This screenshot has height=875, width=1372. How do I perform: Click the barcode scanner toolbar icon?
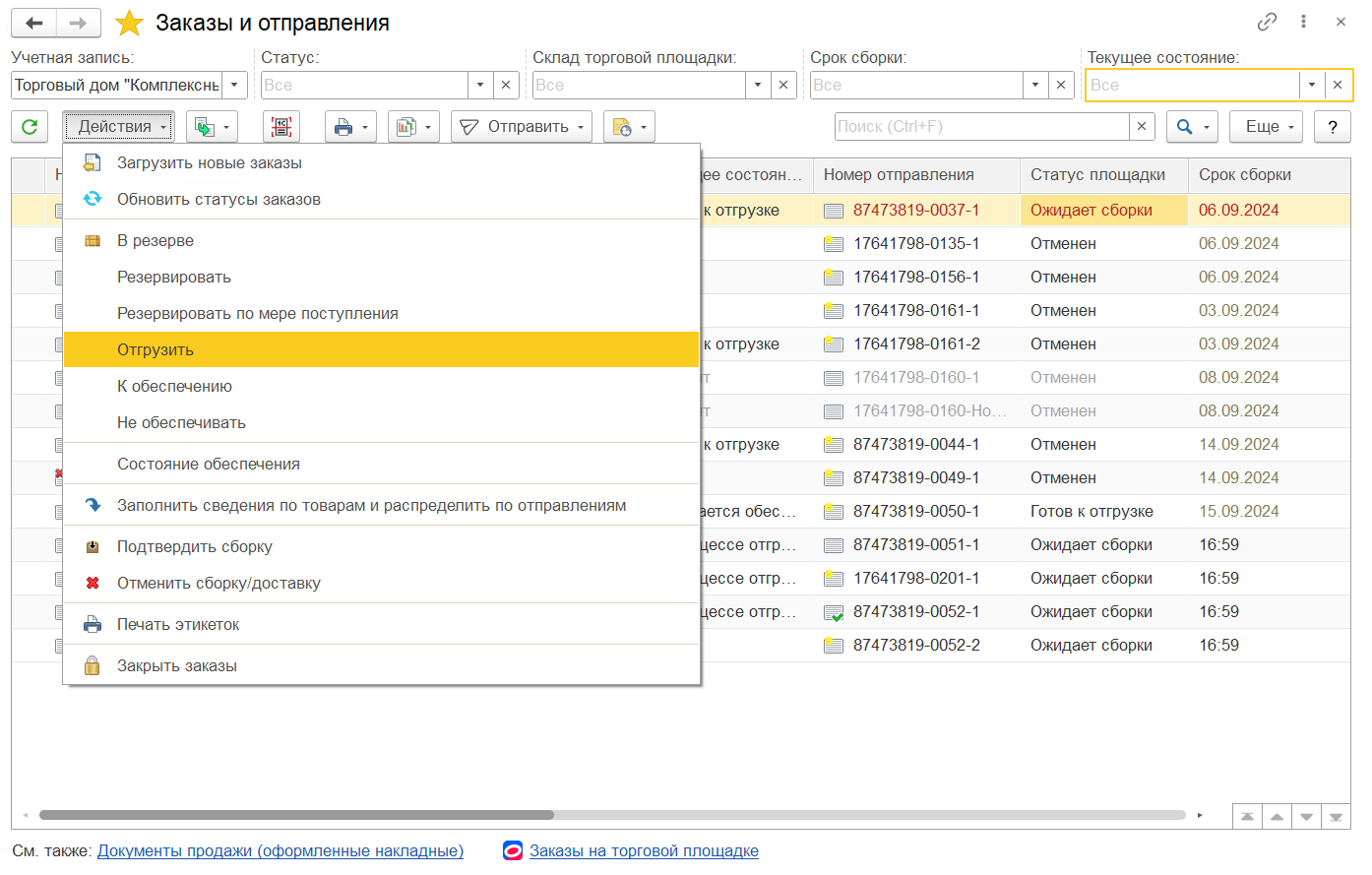pos(281,127)
